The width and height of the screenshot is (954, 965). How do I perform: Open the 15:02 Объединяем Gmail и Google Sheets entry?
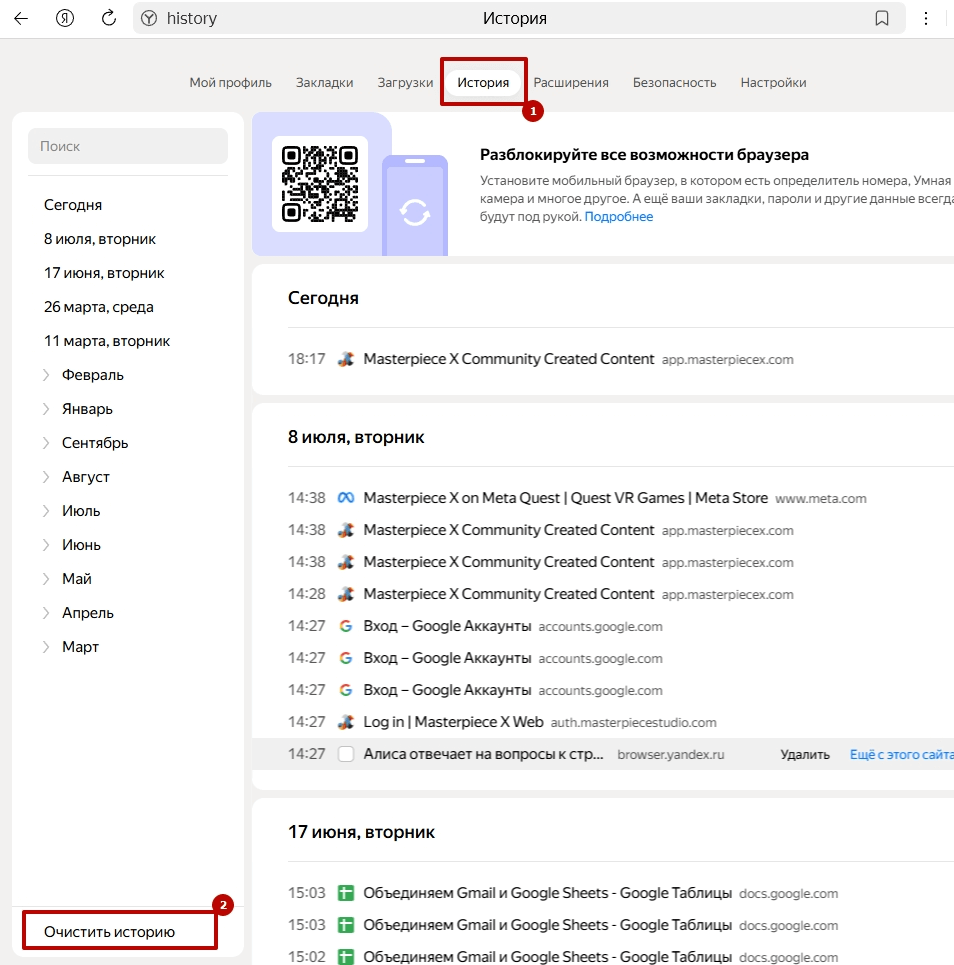pos(547,957)
